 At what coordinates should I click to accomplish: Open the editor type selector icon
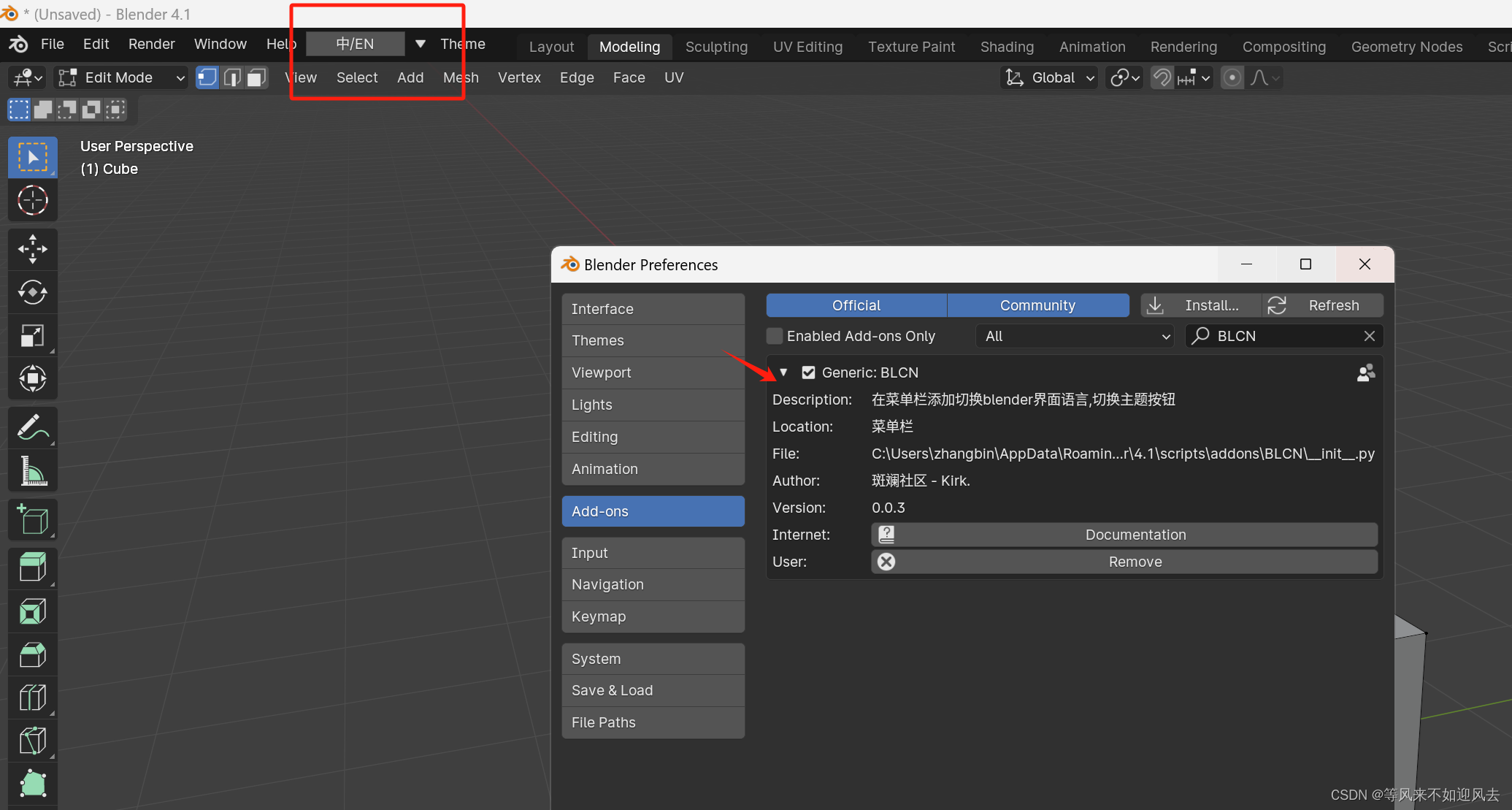pyautogui.click(x=29, y=77)
